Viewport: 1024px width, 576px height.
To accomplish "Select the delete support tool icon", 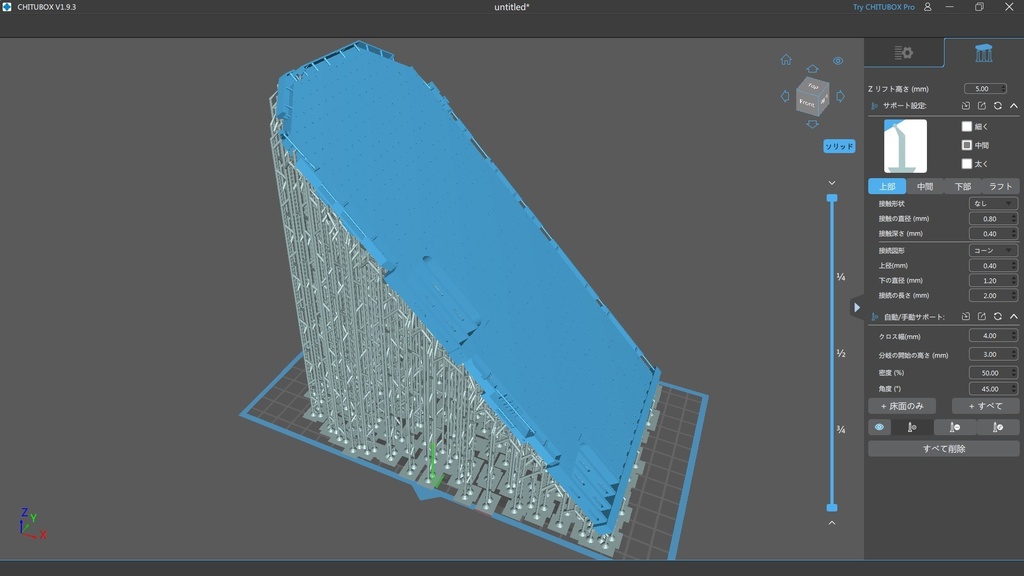I will tap(955, 427).
